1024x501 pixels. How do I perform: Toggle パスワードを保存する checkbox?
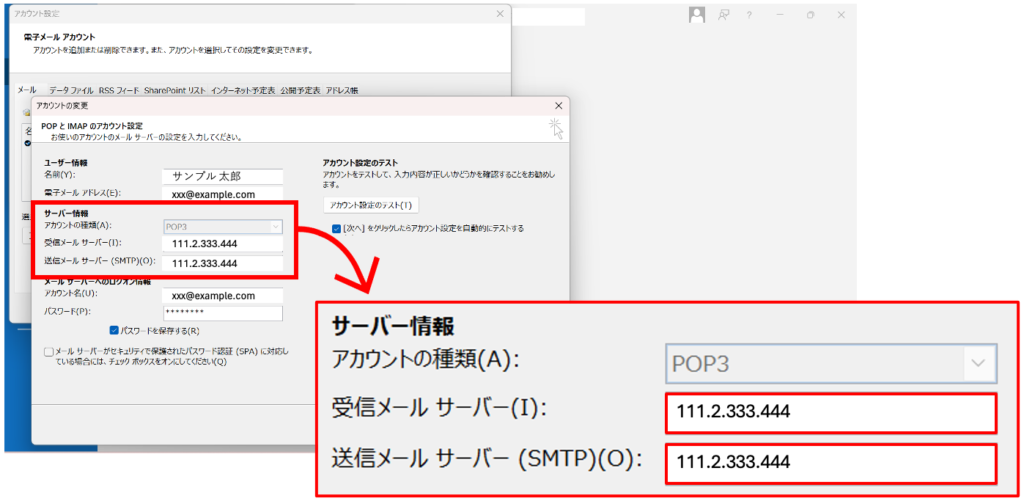tap(115, 330)
